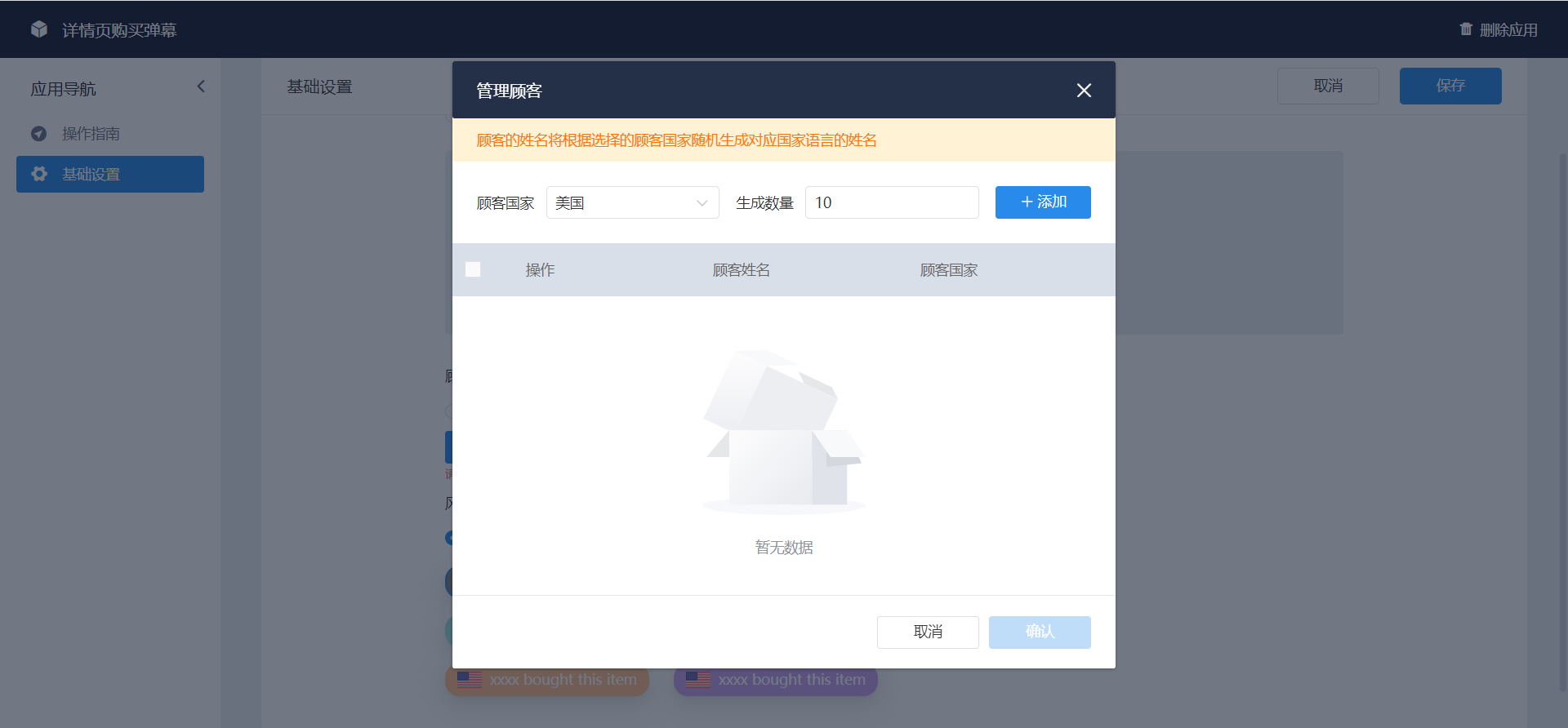Click the 暂无数据 empty-state text

[784, 548]
